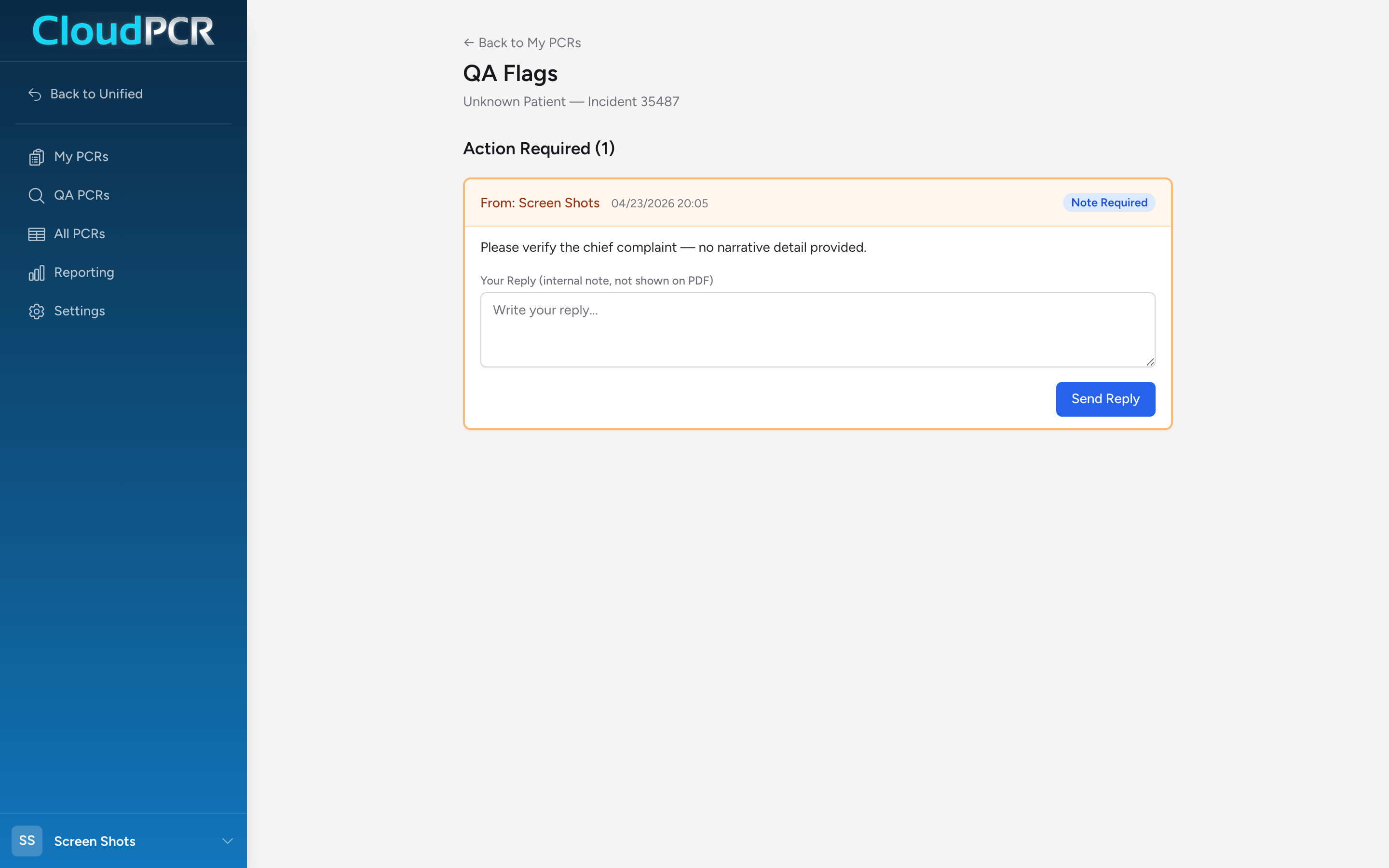Click the SS user avatar

[x=27, y=841]
